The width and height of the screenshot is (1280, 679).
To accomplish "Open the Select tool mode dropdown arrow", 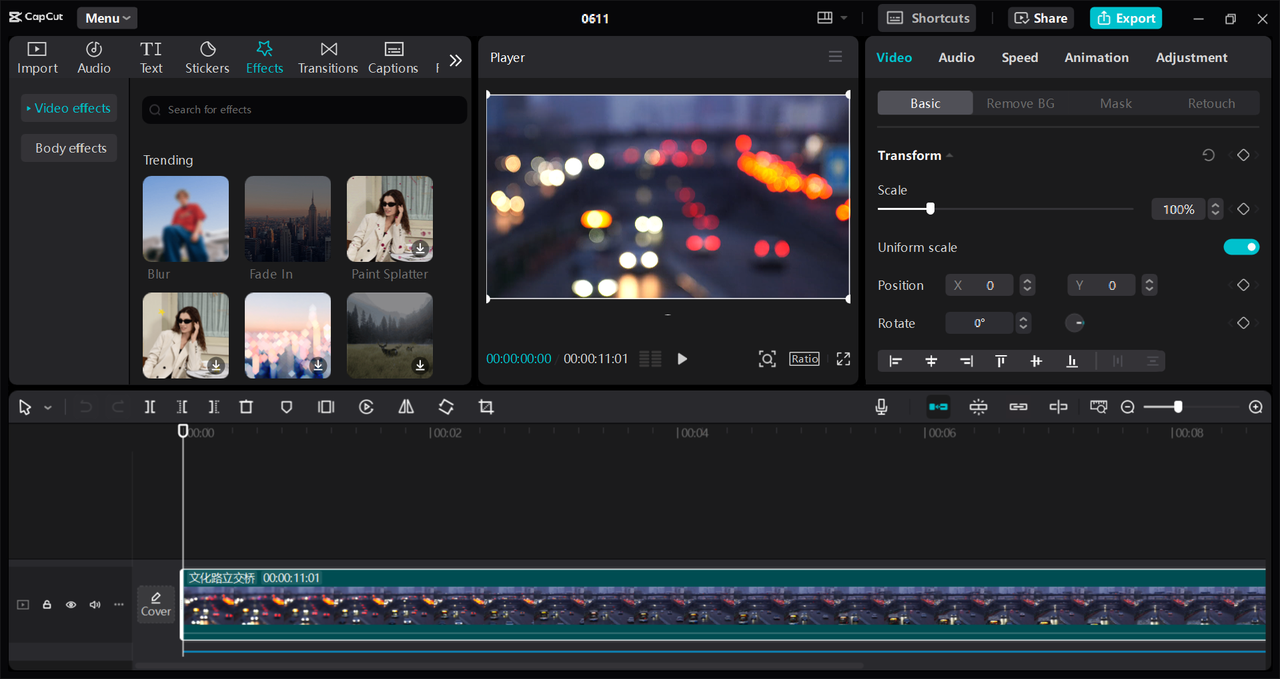I will pyautogui.click(x=47, y=408).
